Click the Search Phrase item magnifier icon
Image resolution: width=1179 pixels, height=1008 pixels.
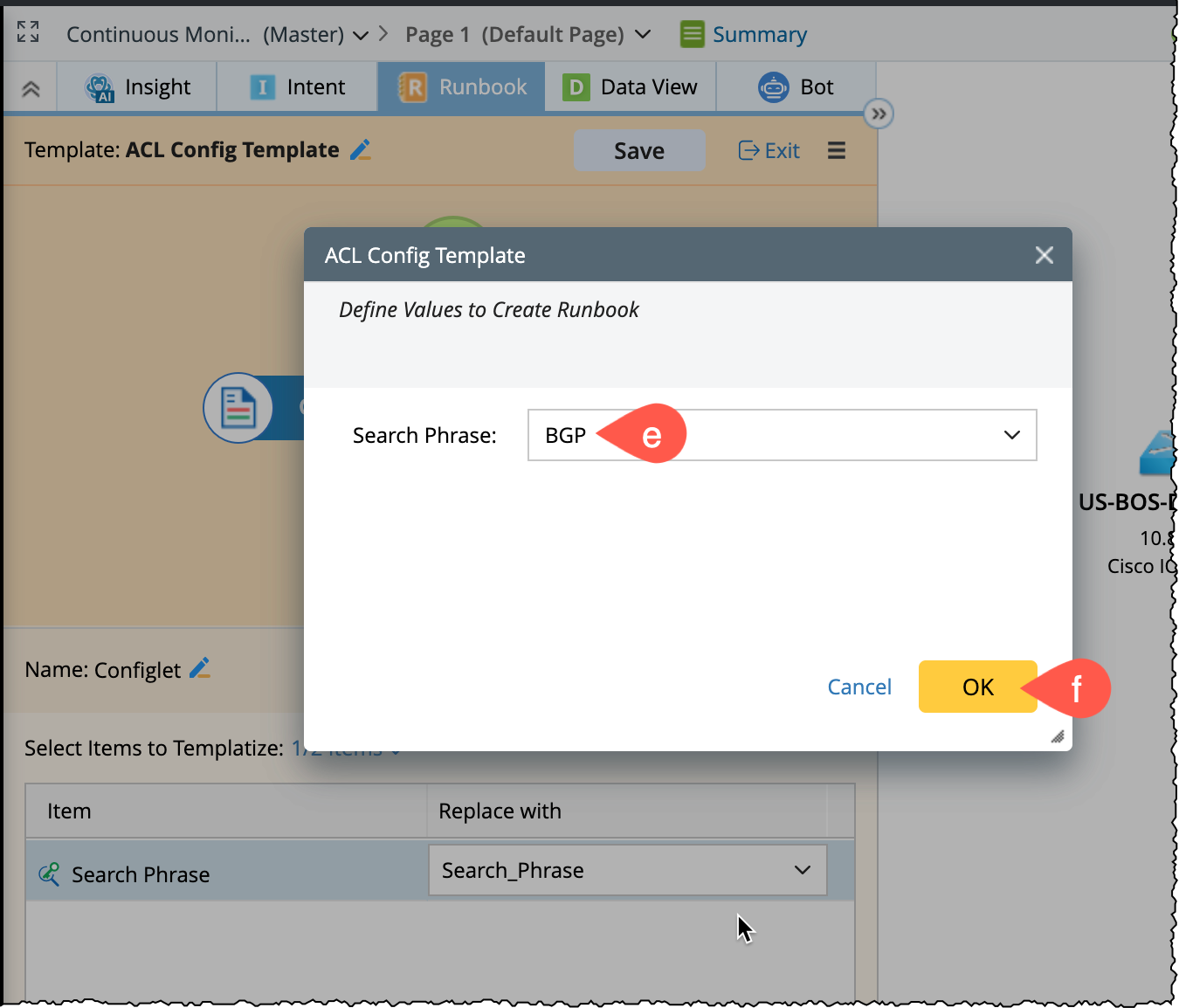[x=49, y=874]
